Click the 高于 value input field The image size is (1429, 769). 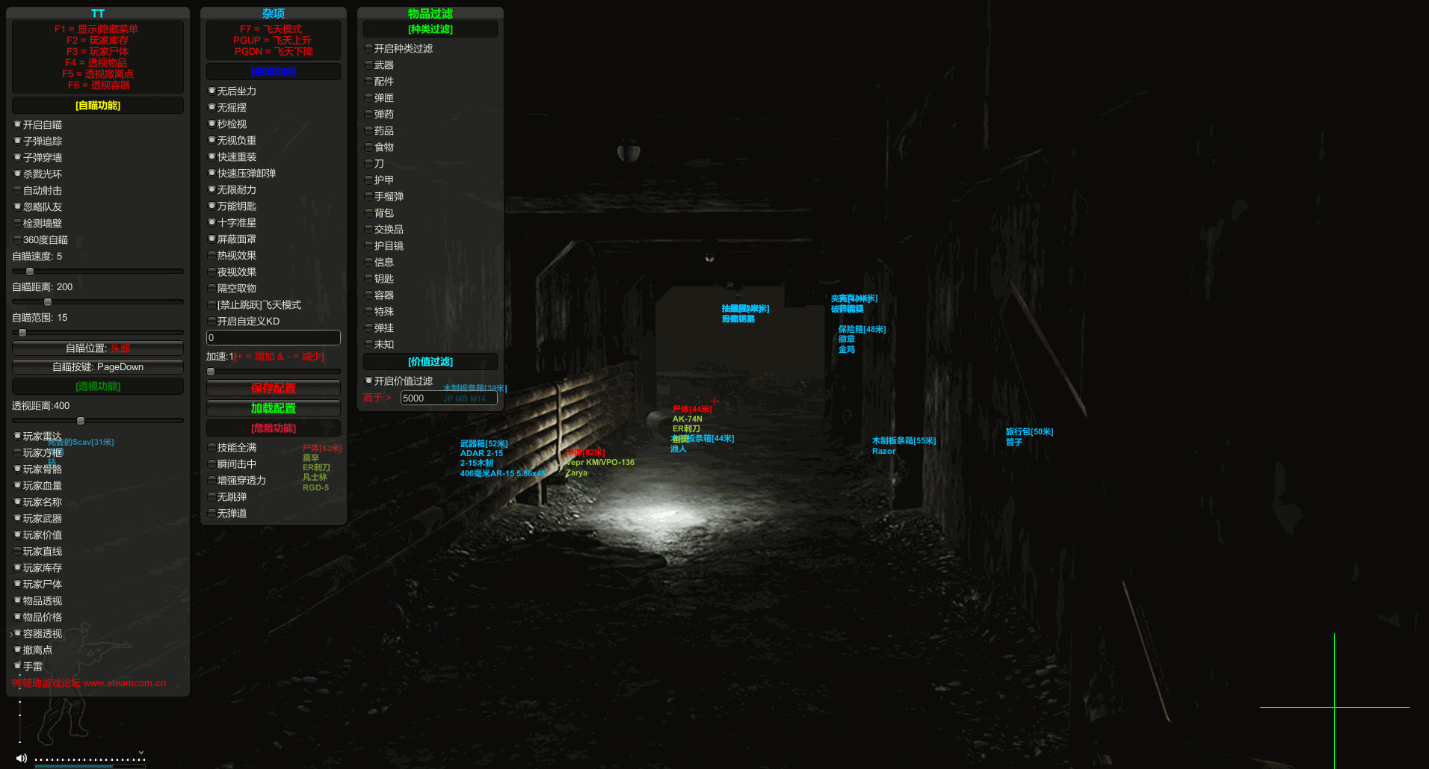coord(449,398)
